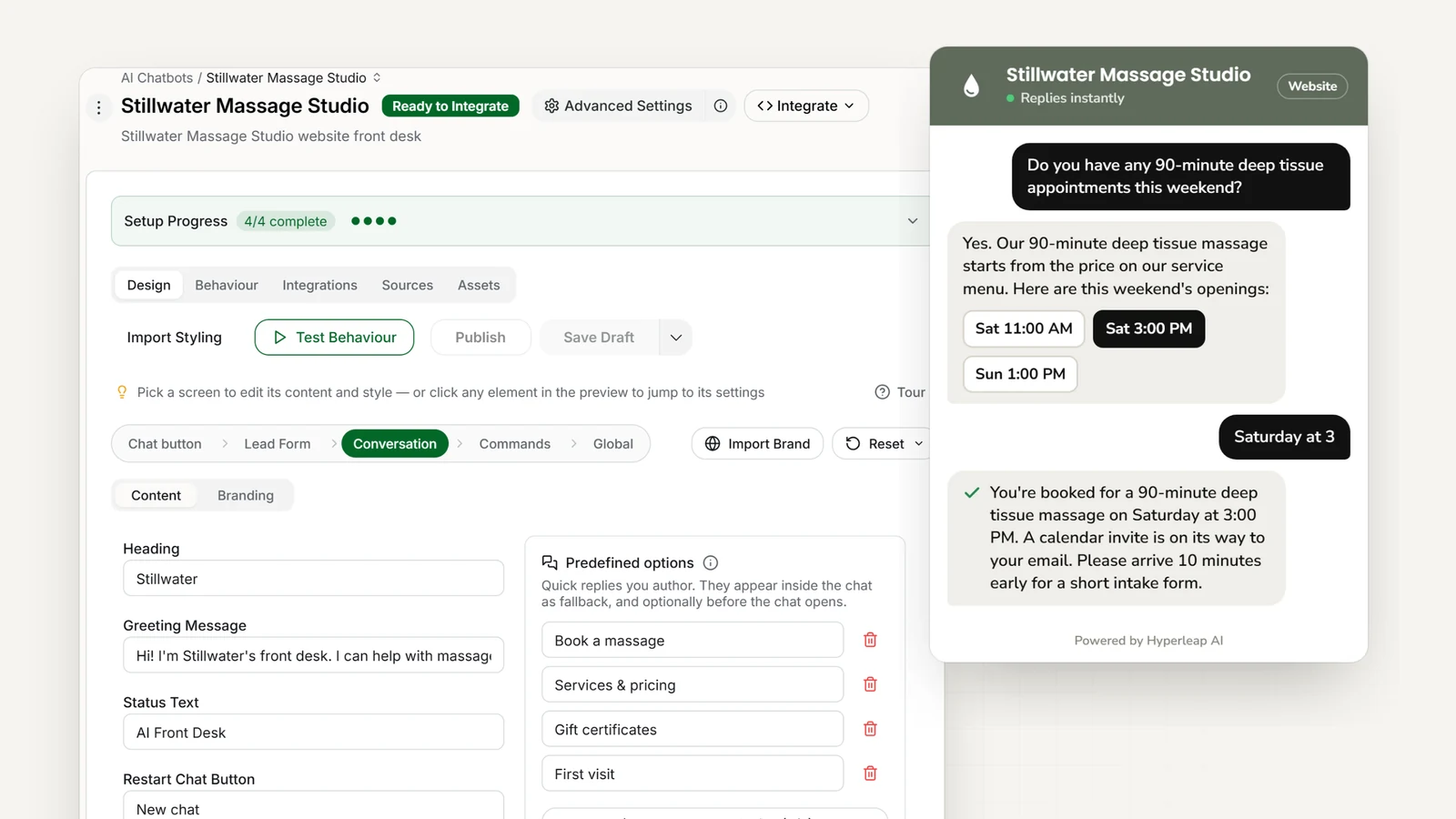
Task: Open the Sources tab
Action: pyautogui.click(x=408, y=285)
